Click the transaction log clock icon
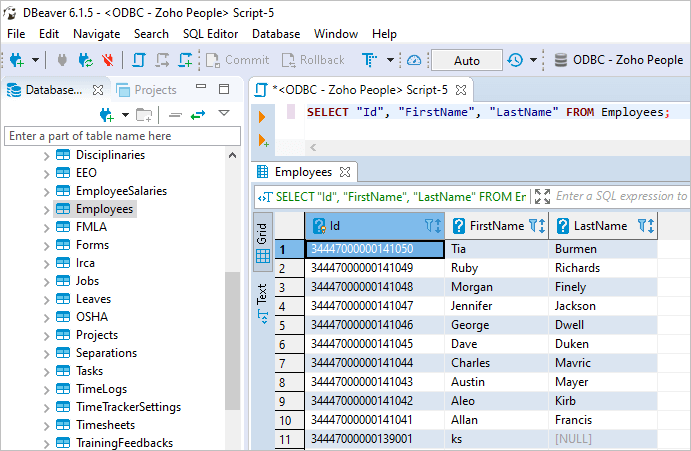This screenshot has width=691, height=451. point(515,60)
